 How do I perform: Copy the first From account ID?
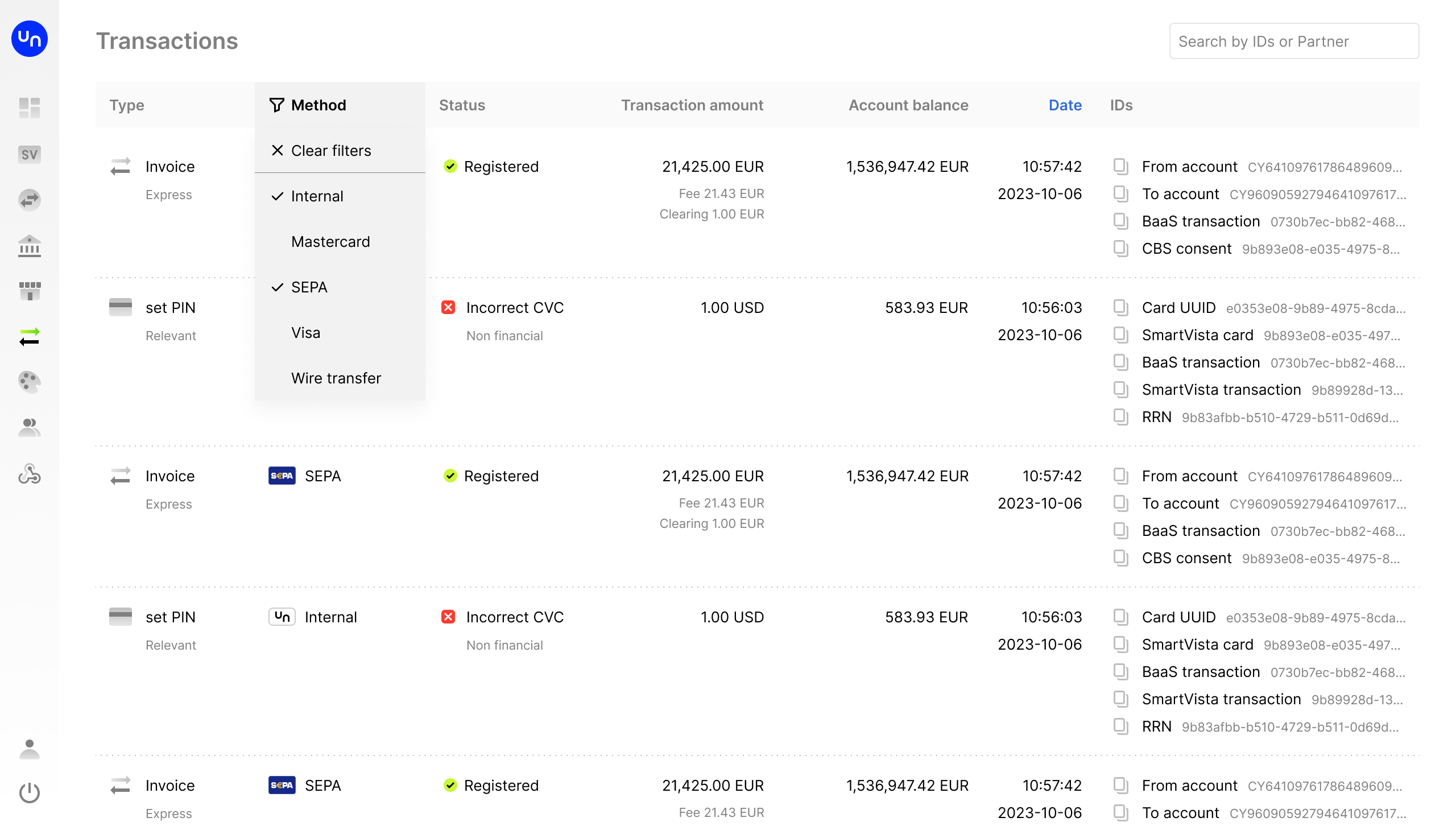(x=1120, y=167)
